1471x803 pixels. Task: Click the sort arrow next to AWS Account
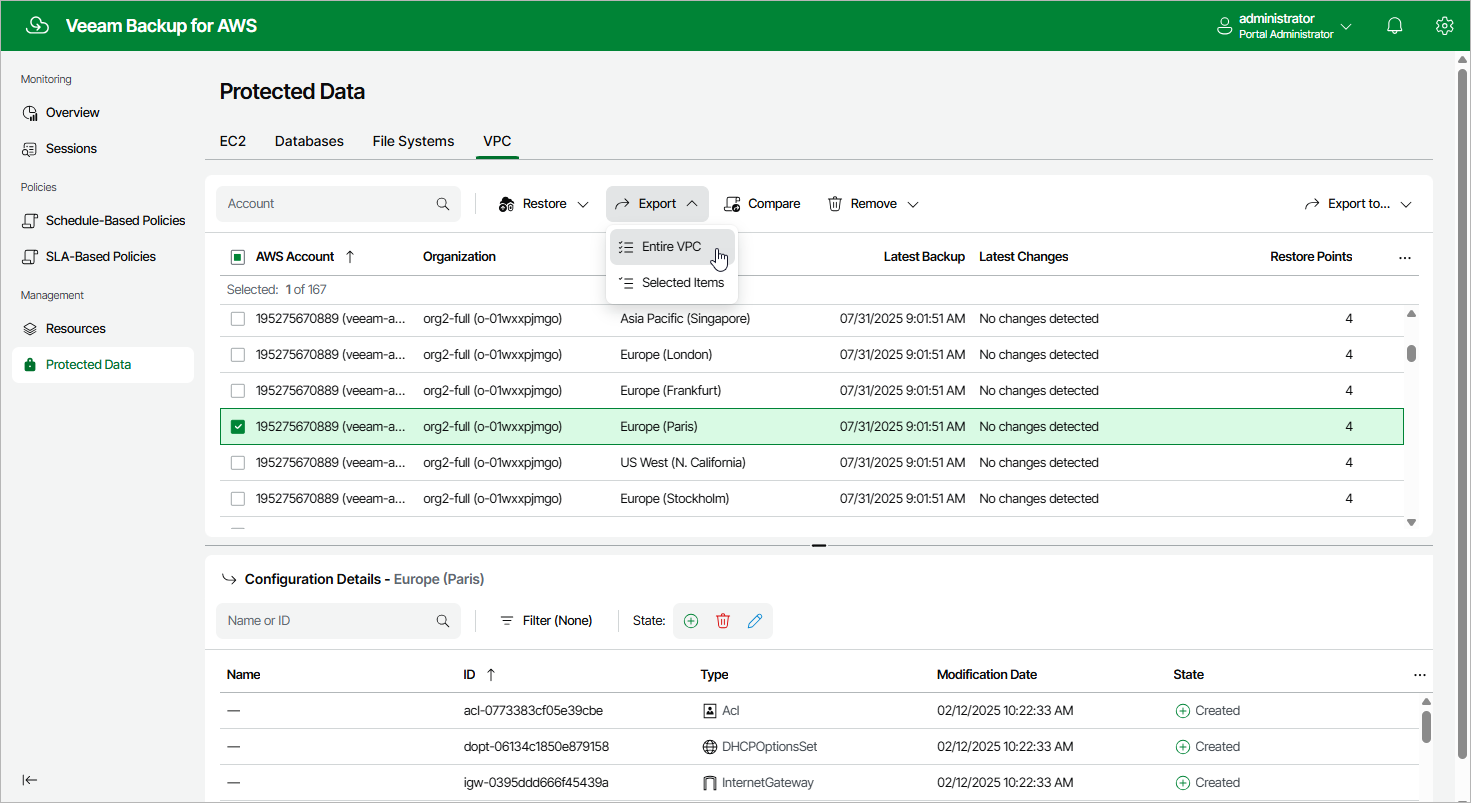pyautogui.click(x=350, y=257)
